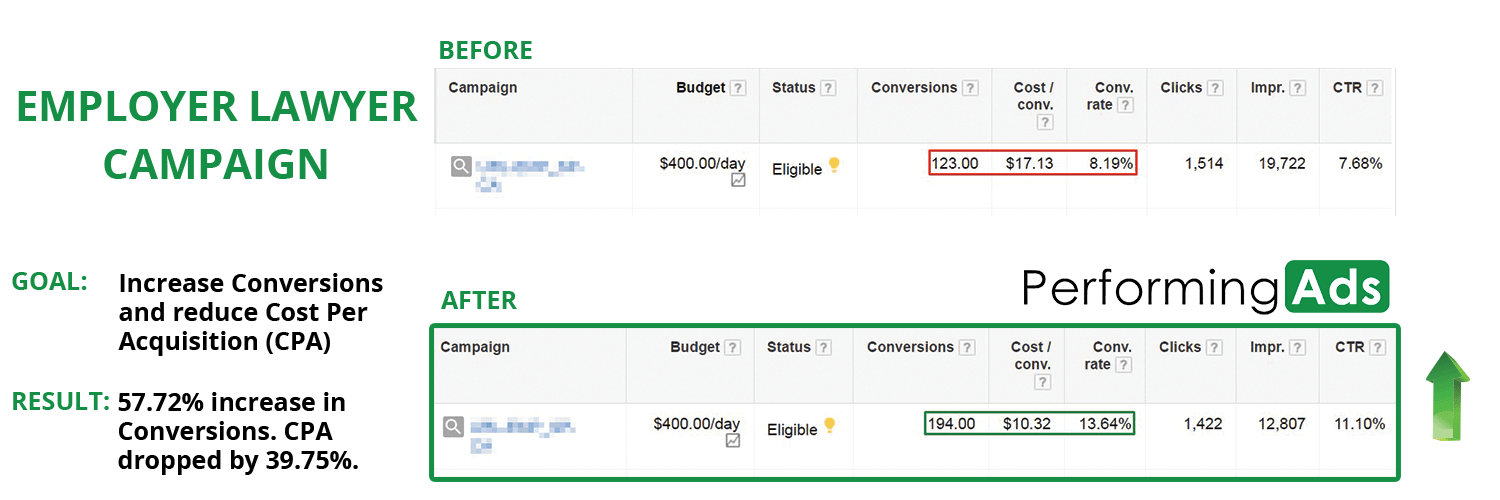
Task: Click the PerformingAds logo
Action: (1205, 287)
